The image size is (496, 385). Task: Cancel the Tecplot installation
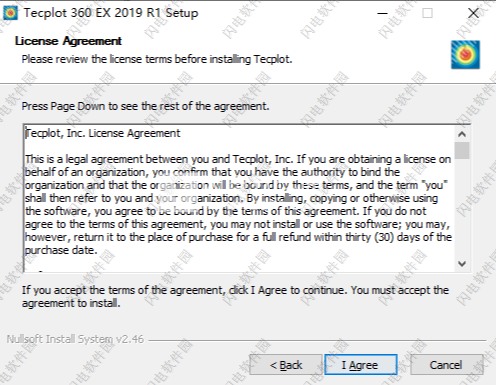446,365
